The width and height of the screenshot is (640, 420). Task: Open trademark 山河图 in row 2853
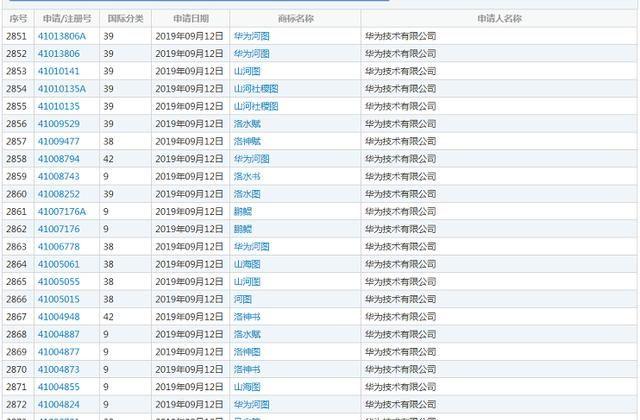[247, 71]
